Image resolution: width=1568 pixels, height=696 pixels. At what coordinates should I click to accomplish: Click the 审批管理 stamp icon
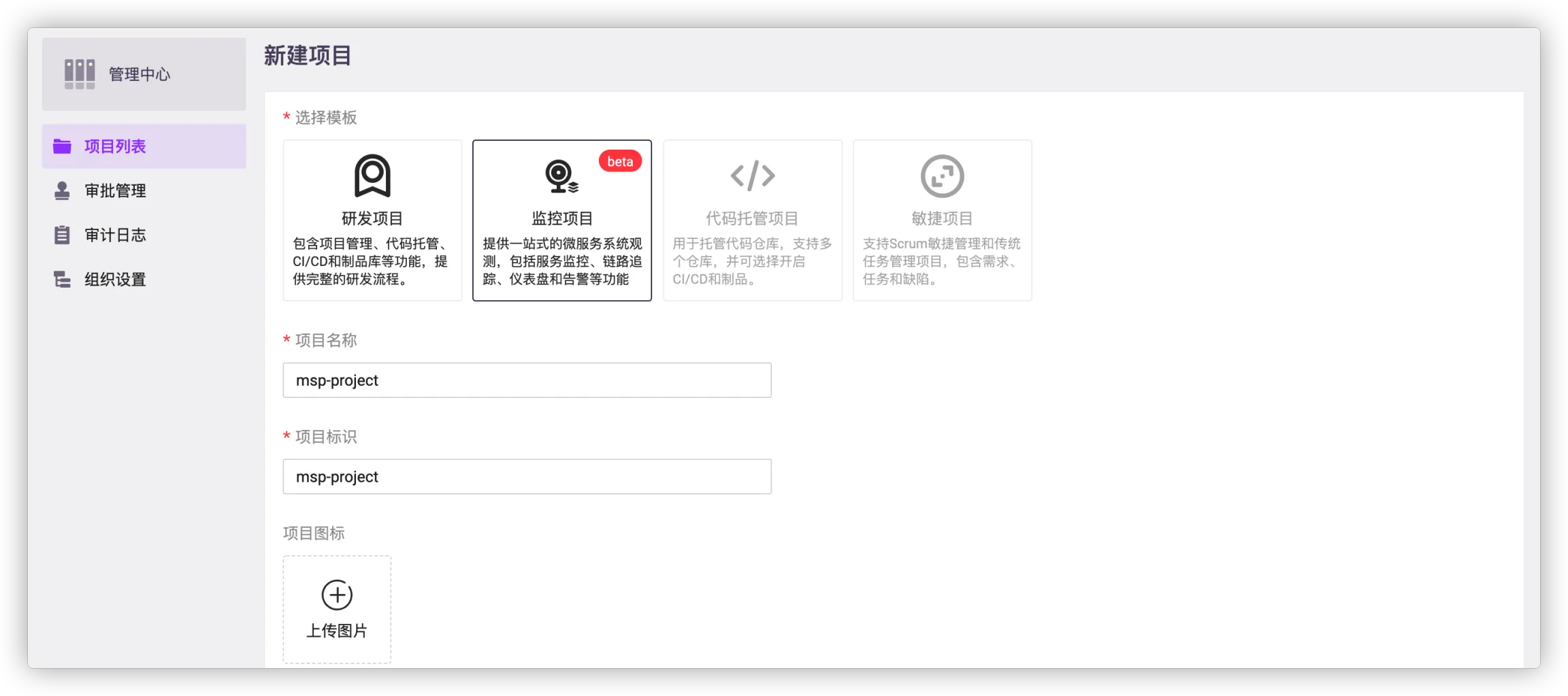coord(62,190)
